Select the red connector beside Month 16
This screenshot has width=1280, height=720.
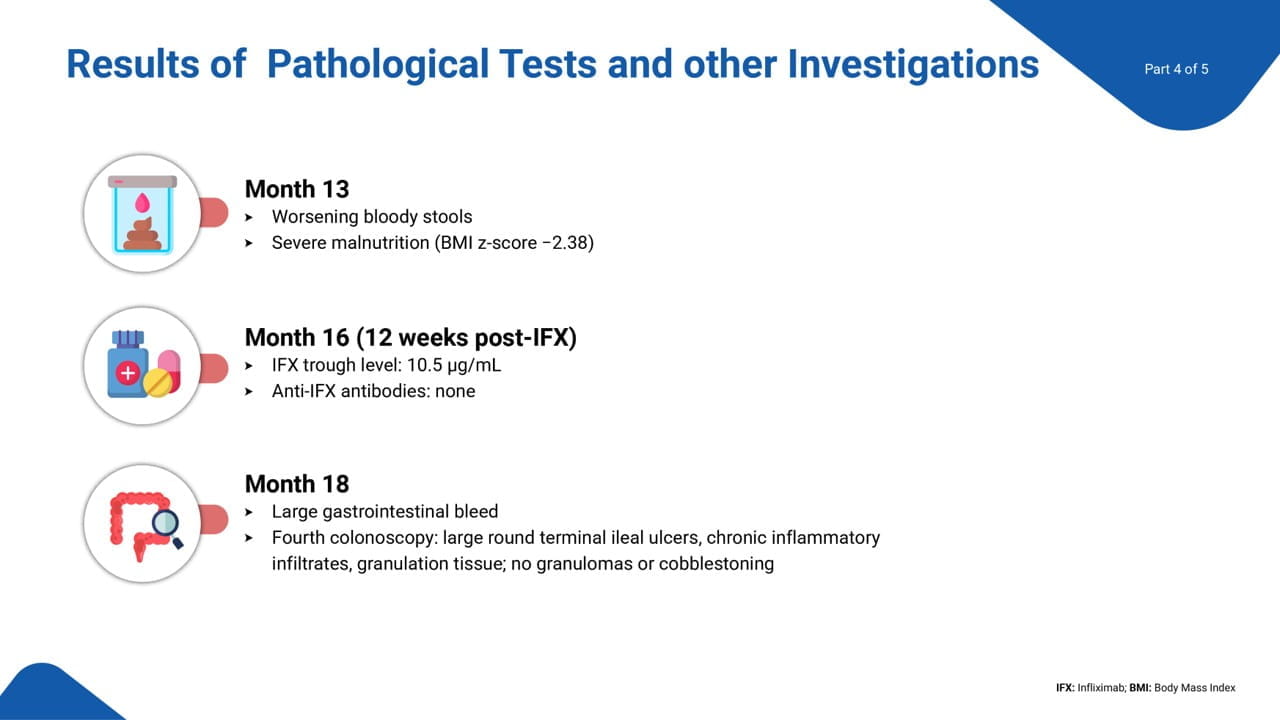coord(214,367)
